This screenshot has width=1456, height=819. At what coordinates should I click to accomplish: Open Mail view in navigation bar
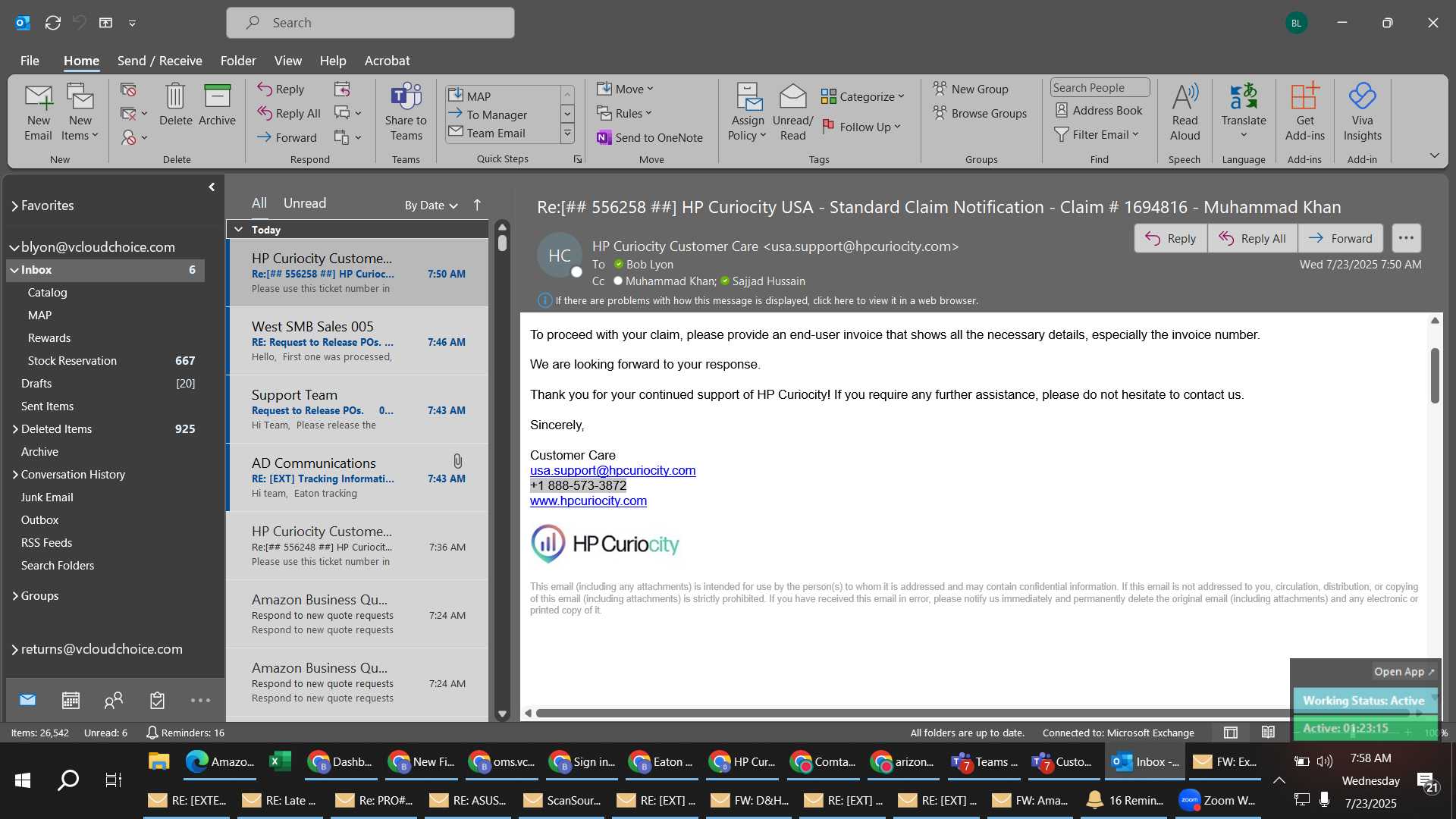pyautogui.click(x=27, y=700)
